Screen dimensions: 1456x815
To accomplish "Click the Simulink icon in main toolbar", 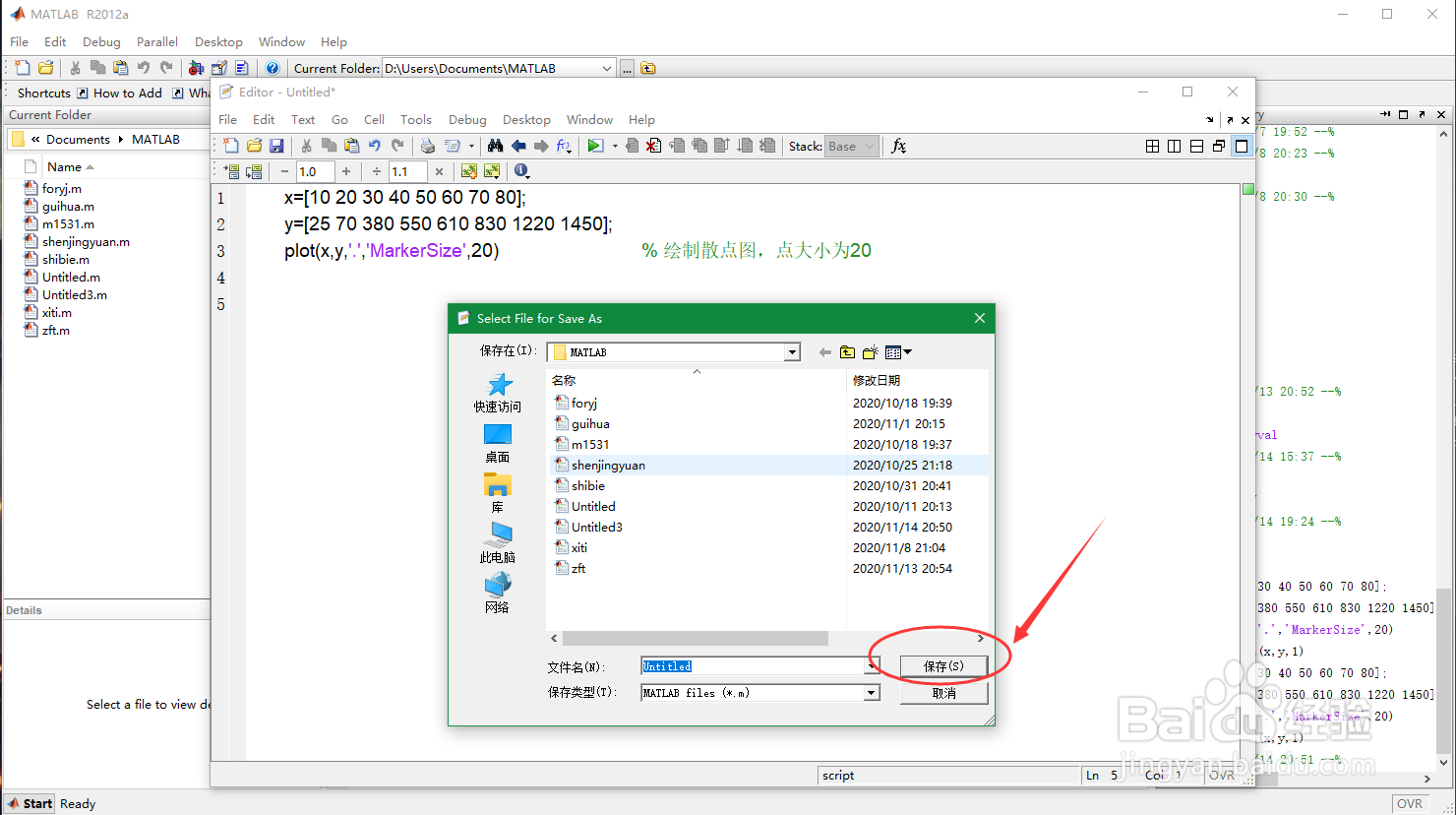I will [196, 68].
